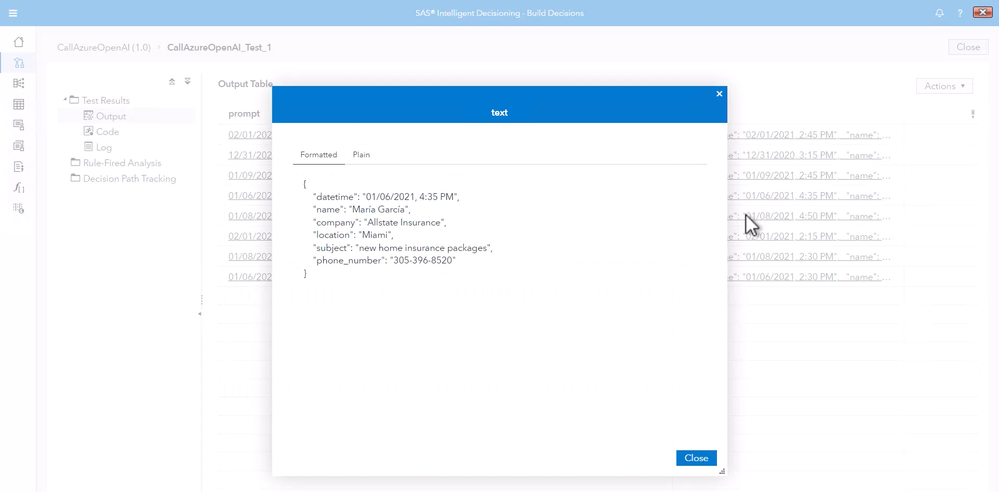
Task: Open Code Files icon in sidebar
Action: click(18, 167)
